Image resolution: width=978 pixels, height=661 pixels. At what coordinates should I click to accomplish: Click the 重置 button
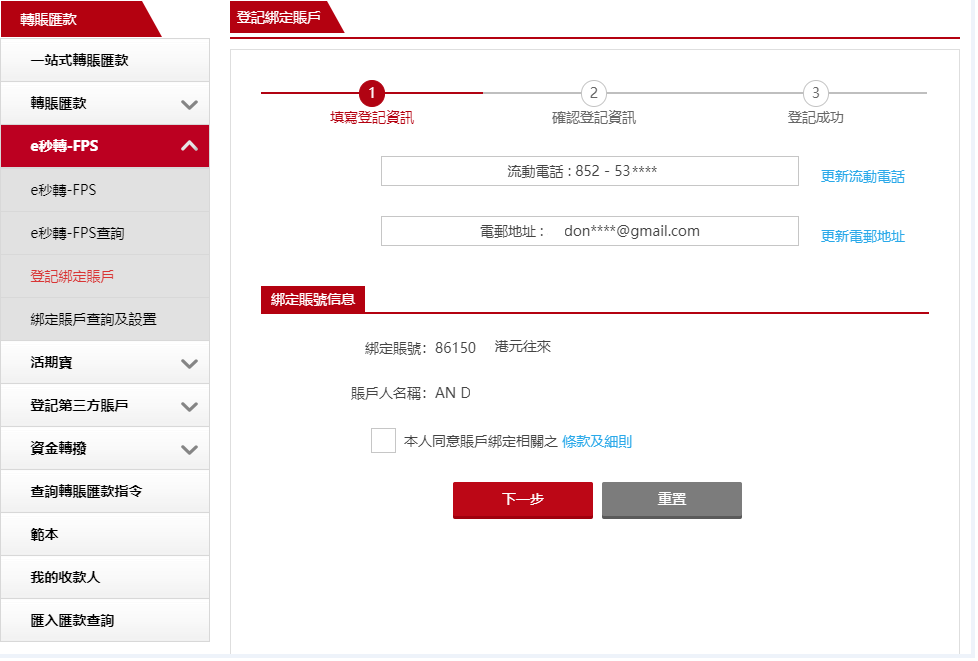672,499
